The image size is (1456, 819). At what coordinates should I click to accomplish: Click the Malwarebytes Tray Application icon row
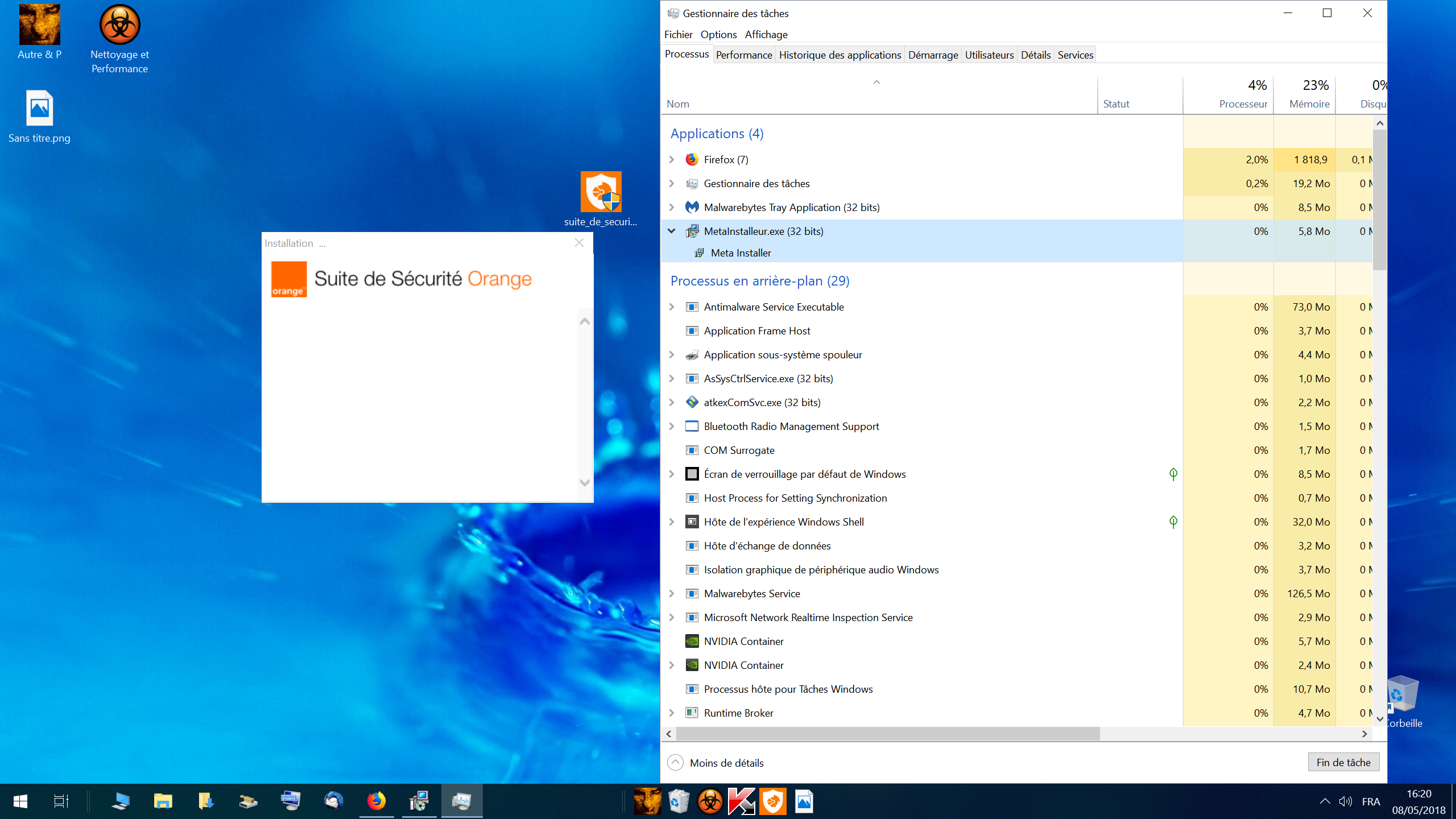tap(791, 208)
